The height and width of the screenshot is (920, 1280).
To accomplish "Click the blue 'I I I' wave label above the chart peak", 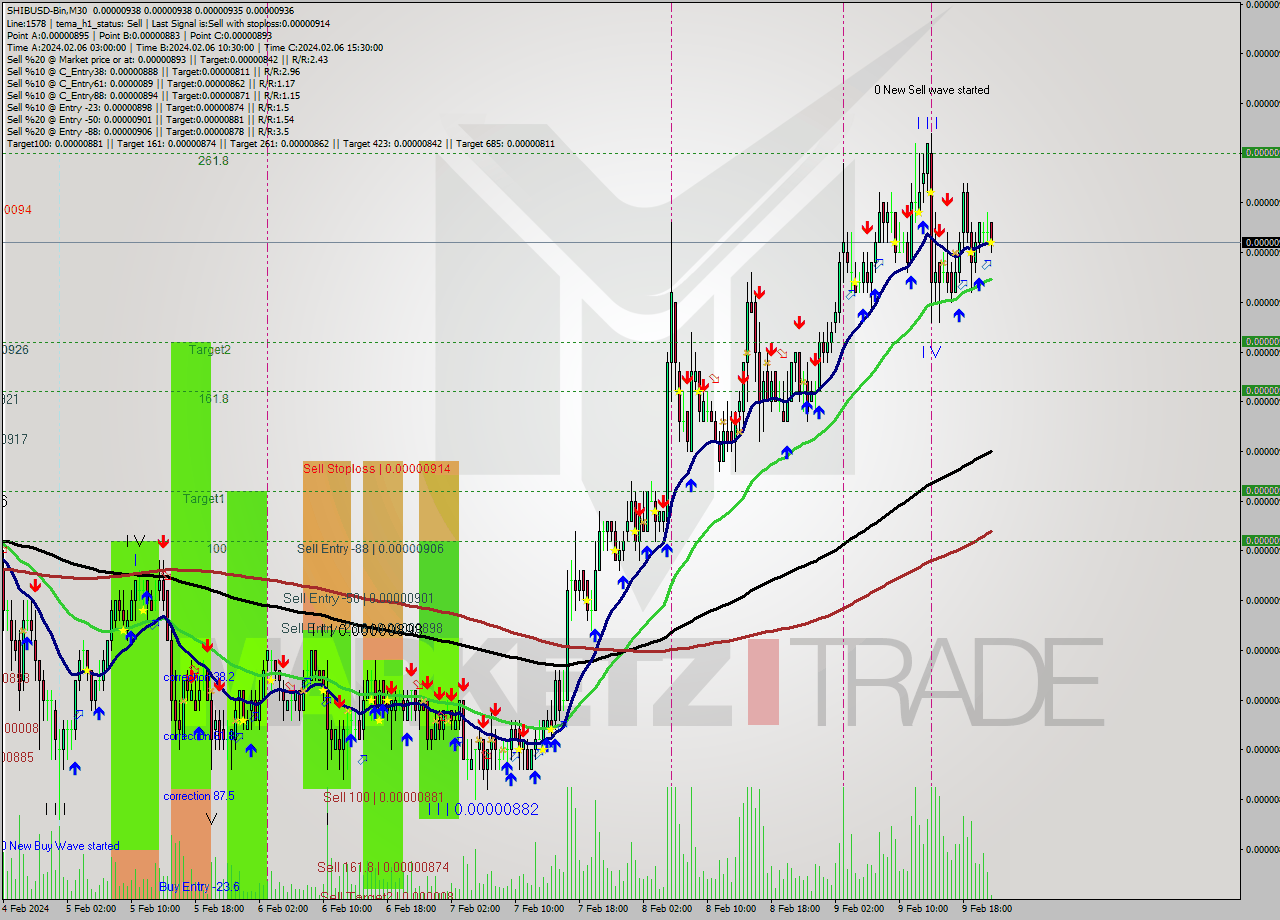I will [x=928, y=123].
